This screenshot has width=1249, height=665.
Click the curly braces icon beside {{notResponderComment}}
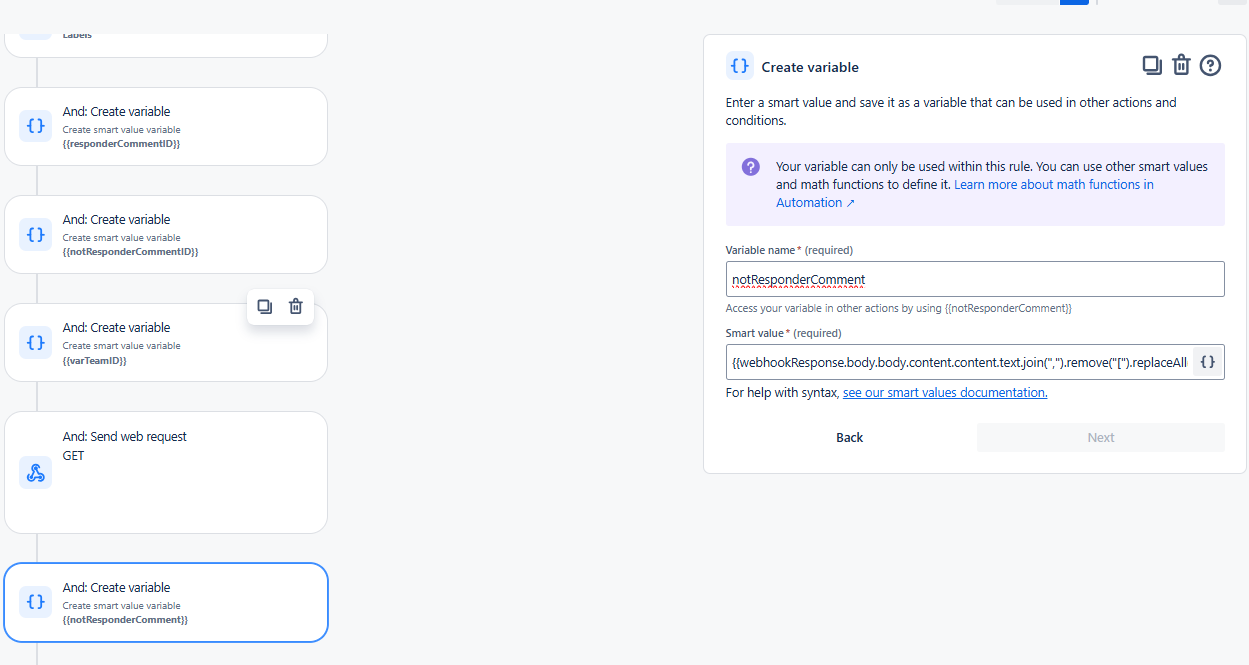pos(36,602)
